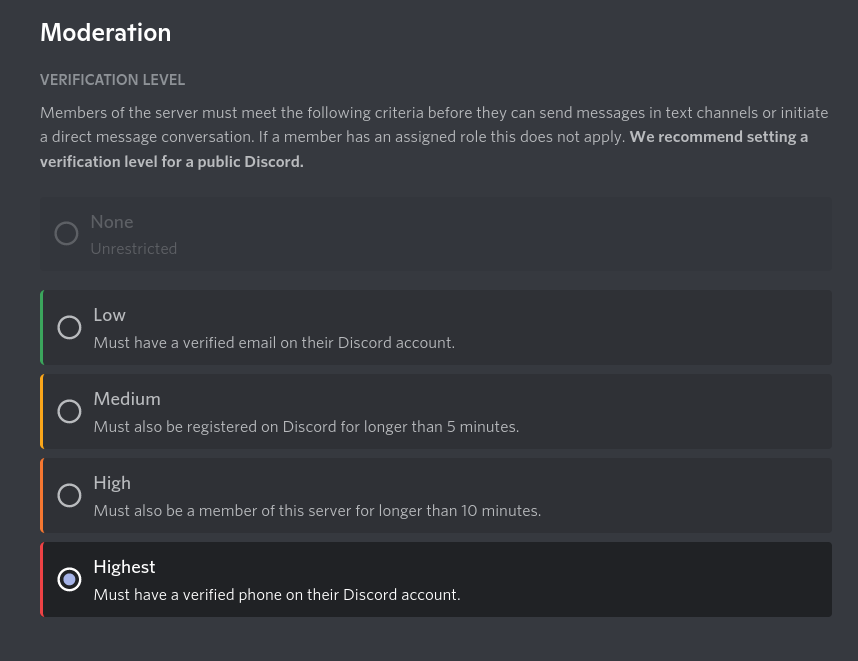Screen dimensions: 858x661
Task: Click the disabled None radio circle
Action: (x=66, y=234)
